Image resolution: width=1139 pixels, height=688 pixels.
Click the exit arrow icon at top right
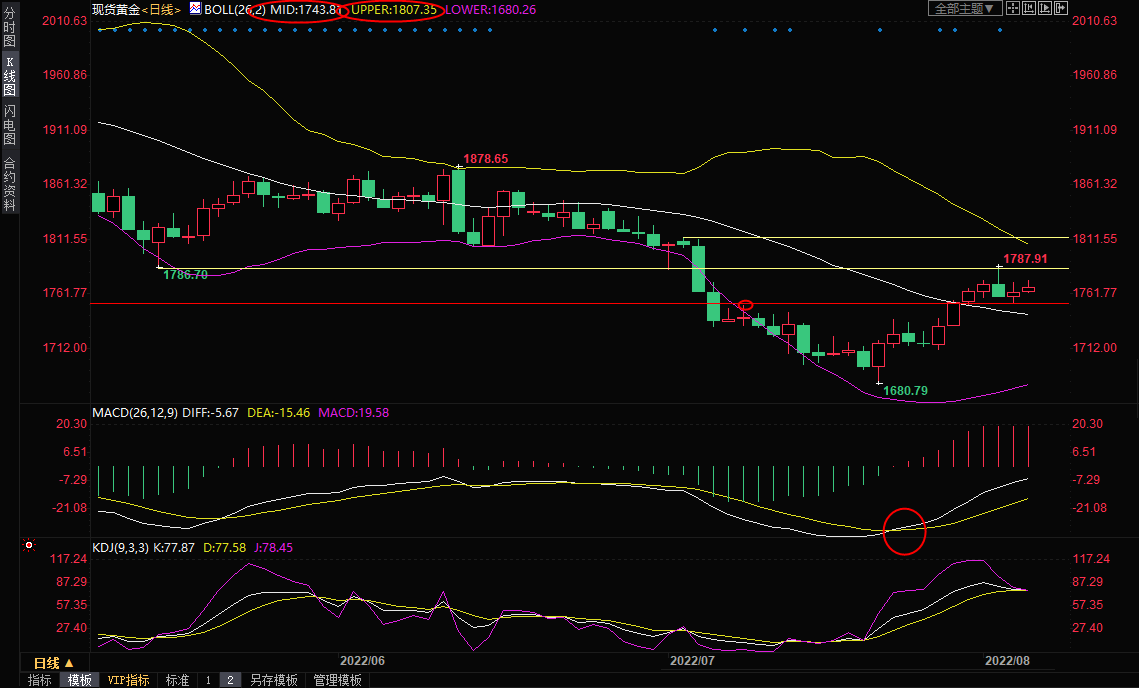point(1061,8)
